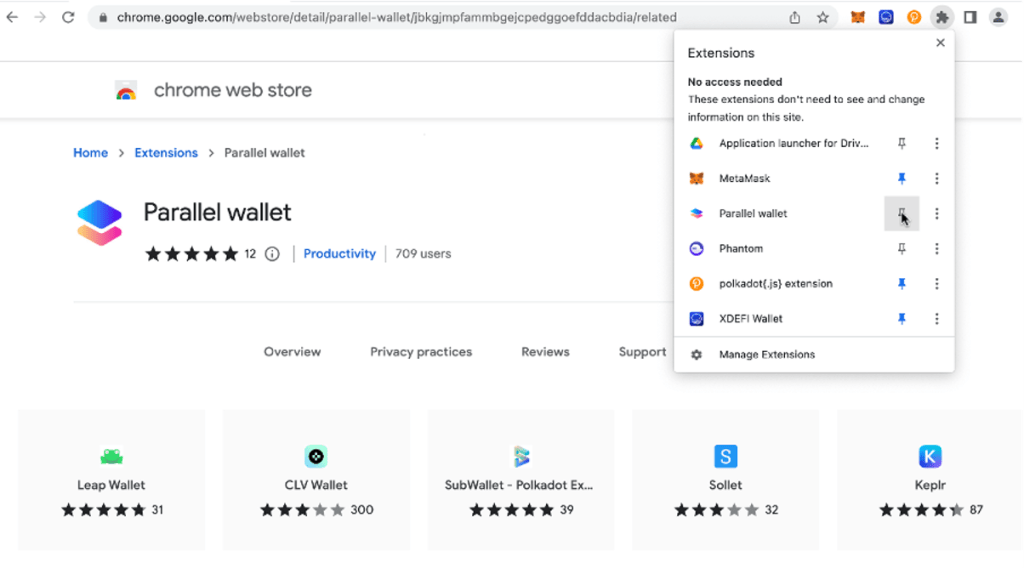Switch to the Reviews tab
Screen dimensions: 1024x568
pos(545,352)
